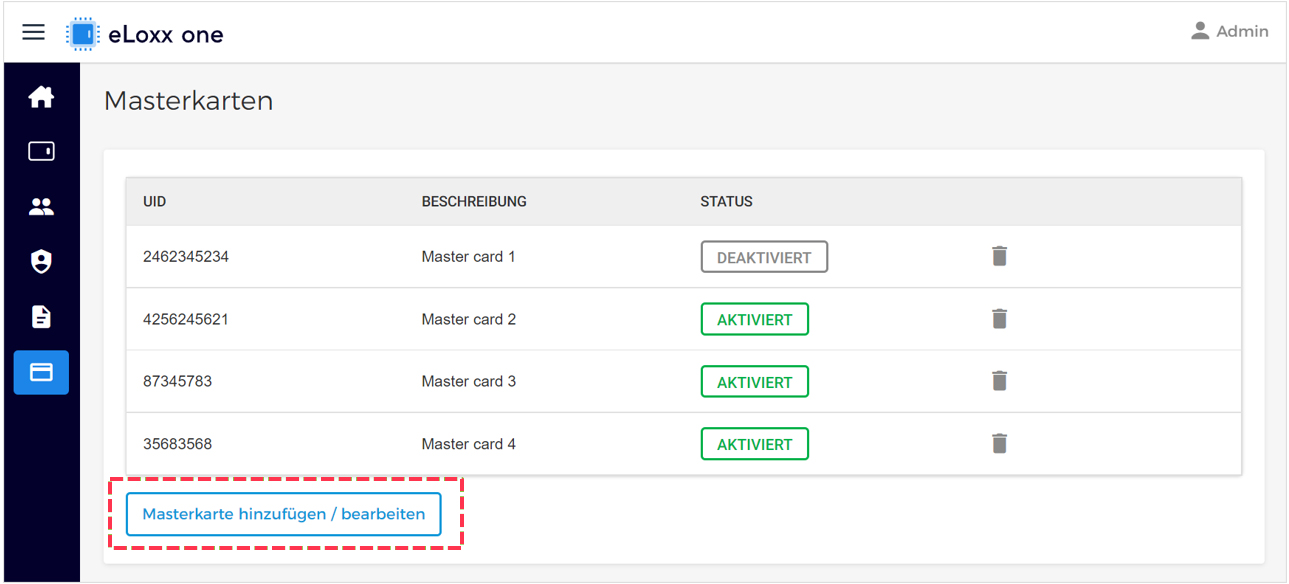Image resolution: width=1289 pixels, height=584 pixels.
Task: Delete Master card 1 with trash icon
Action: (999, 256)
